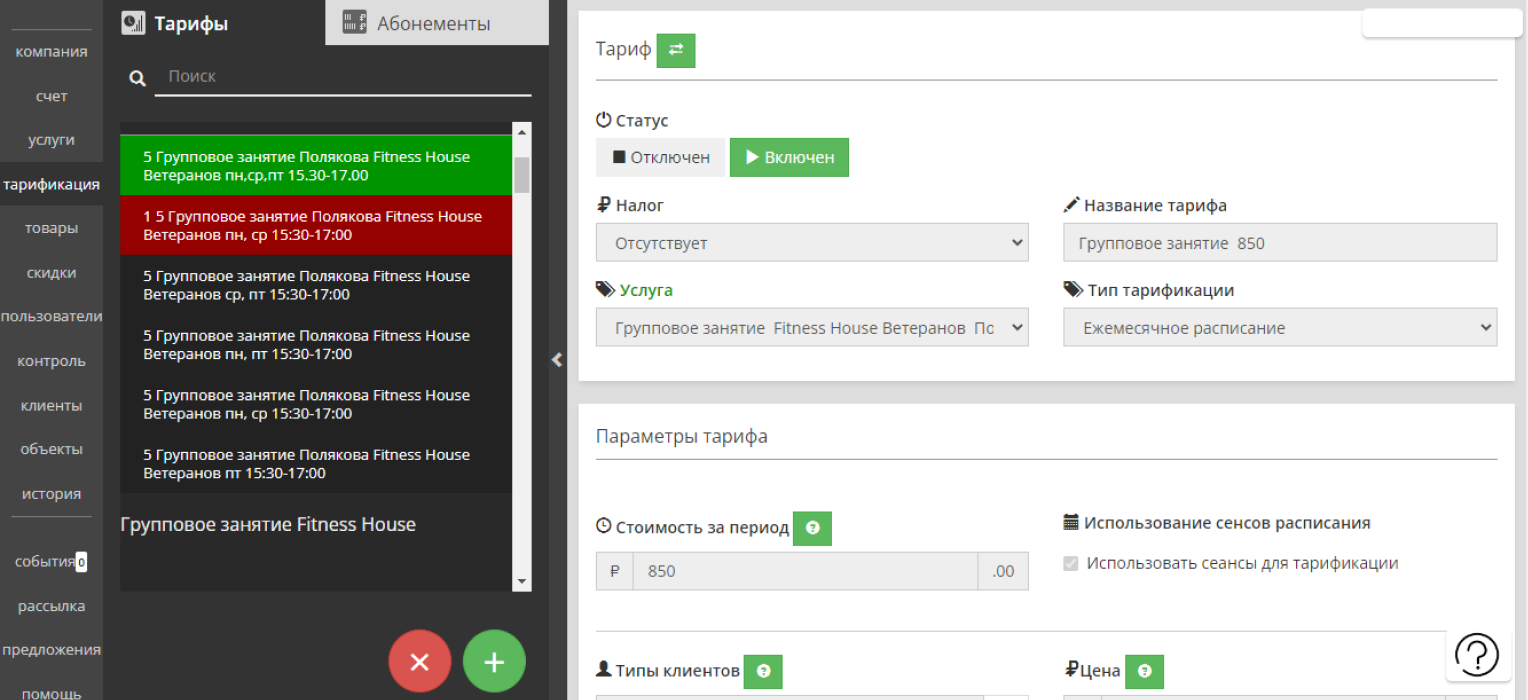Open the Налог dropdown
Viewport: 1528px width, 700px height.
click(x=812, y=243)
